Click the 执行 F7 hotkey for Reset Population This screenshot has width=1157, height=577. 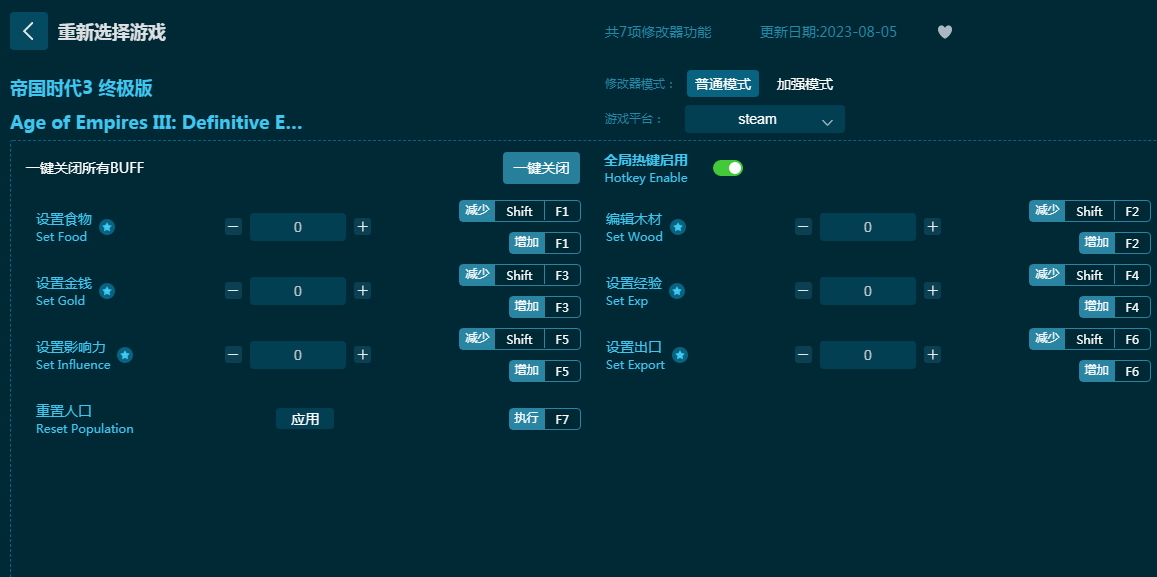click(545, 419)
